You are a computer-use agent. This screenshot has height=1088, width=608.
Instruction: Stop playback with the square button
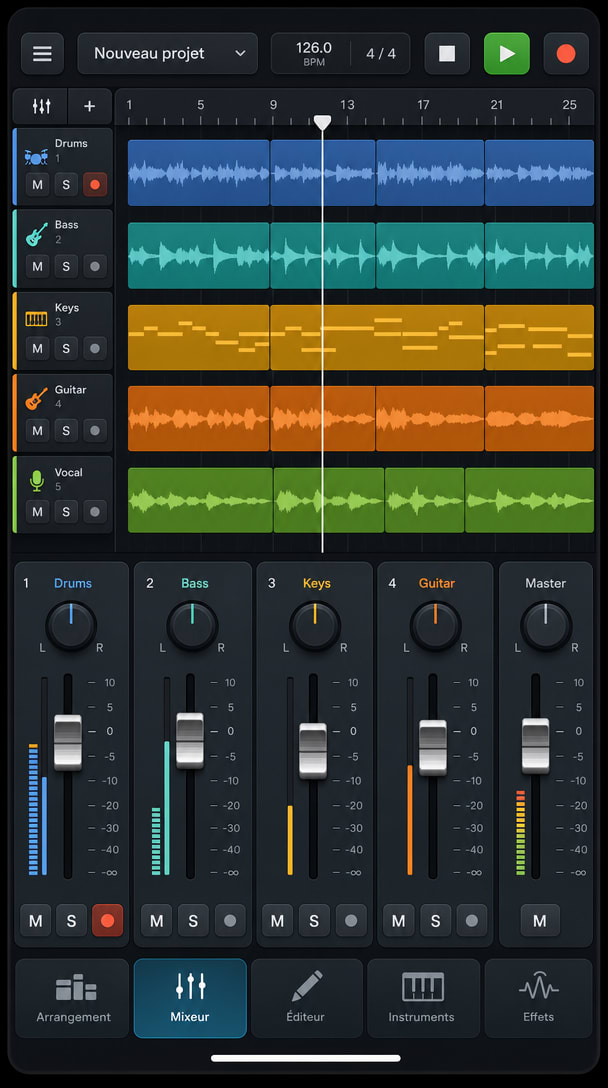pyautogui.click(x=447, y=53)
